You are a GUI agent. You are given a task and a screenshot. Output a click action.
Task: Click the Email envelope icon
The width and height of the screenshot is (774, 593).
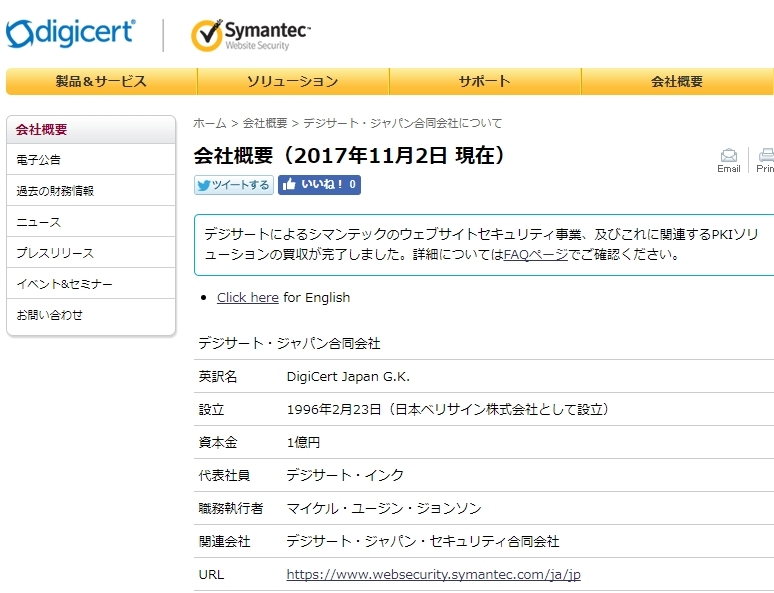pos(729,156)
